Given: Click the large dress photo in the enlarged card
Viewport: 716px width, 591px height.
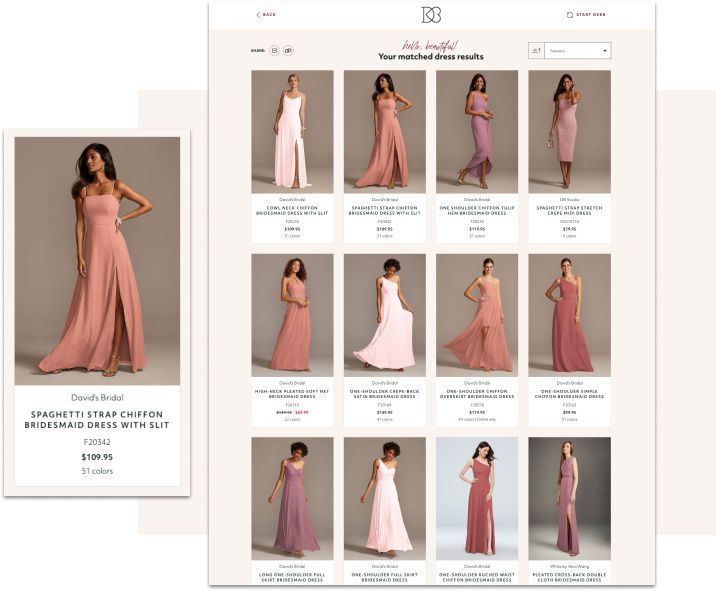Looking at the screenshot, I should 97,261.
